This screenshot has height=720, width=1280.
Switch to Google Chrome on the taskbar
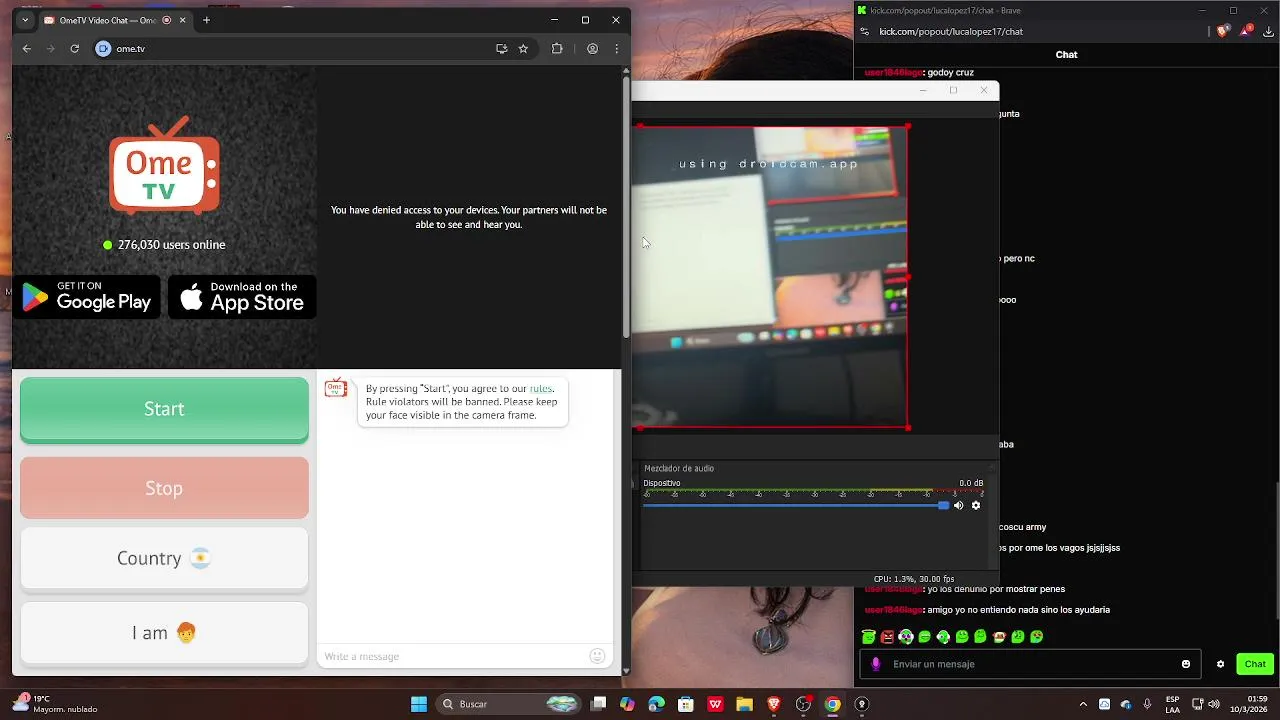832,704
